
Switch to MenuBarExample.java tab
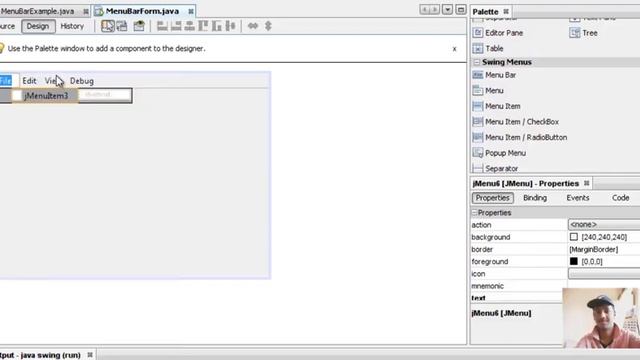pyautogui.click(x=38, y=11)
